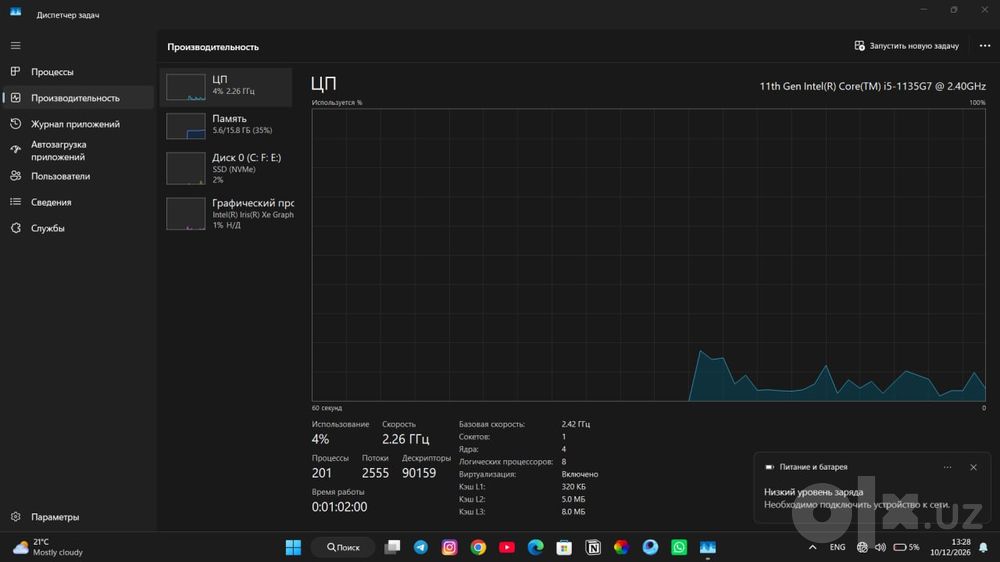Select the Диск 0 performance card
Image resolution: width=1000 pixels, height=562 pixels.
[x=226, y=168]
